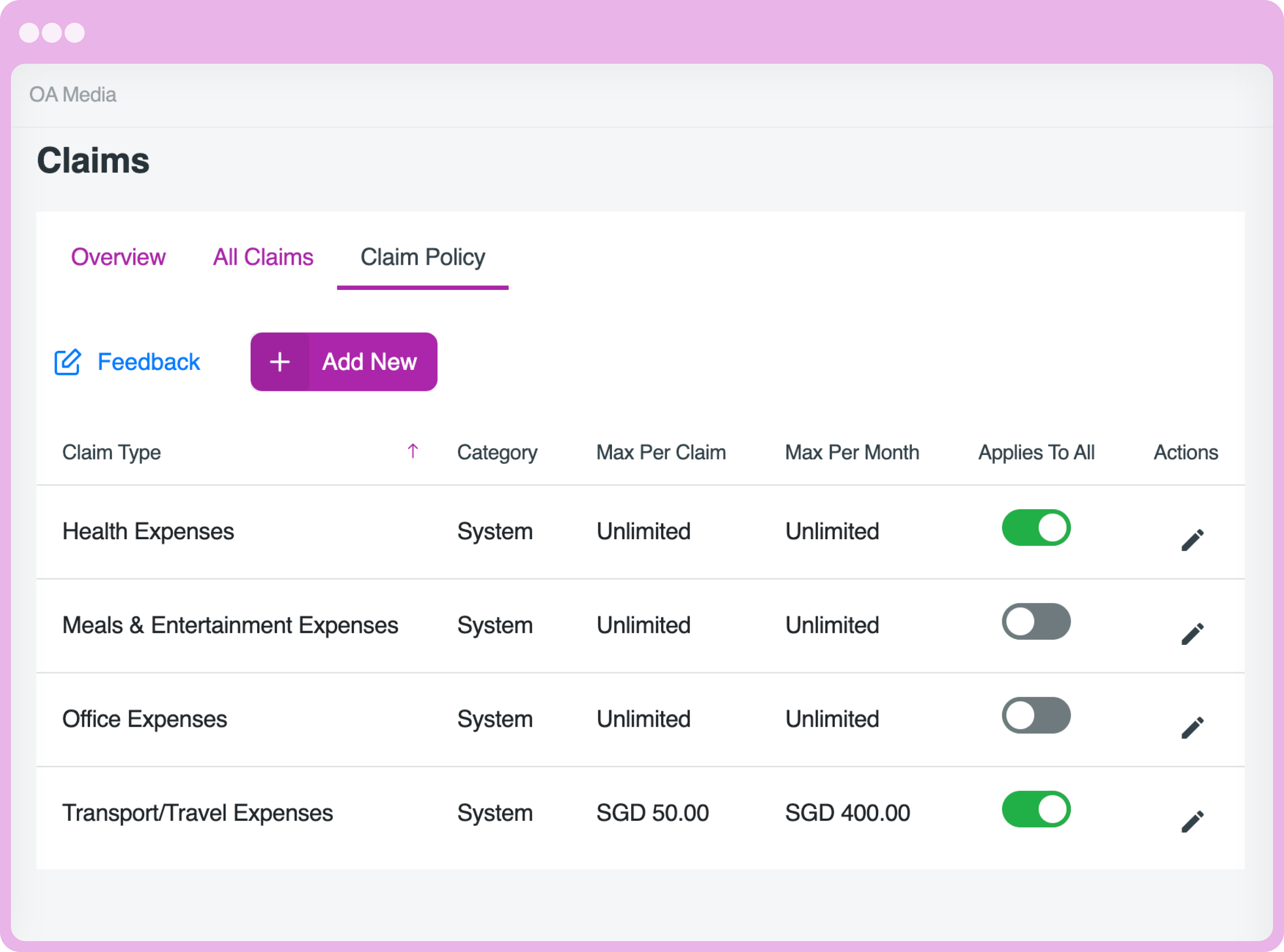Open the Overview tab
Viewport: 1284px width, 952px height.
118,257
